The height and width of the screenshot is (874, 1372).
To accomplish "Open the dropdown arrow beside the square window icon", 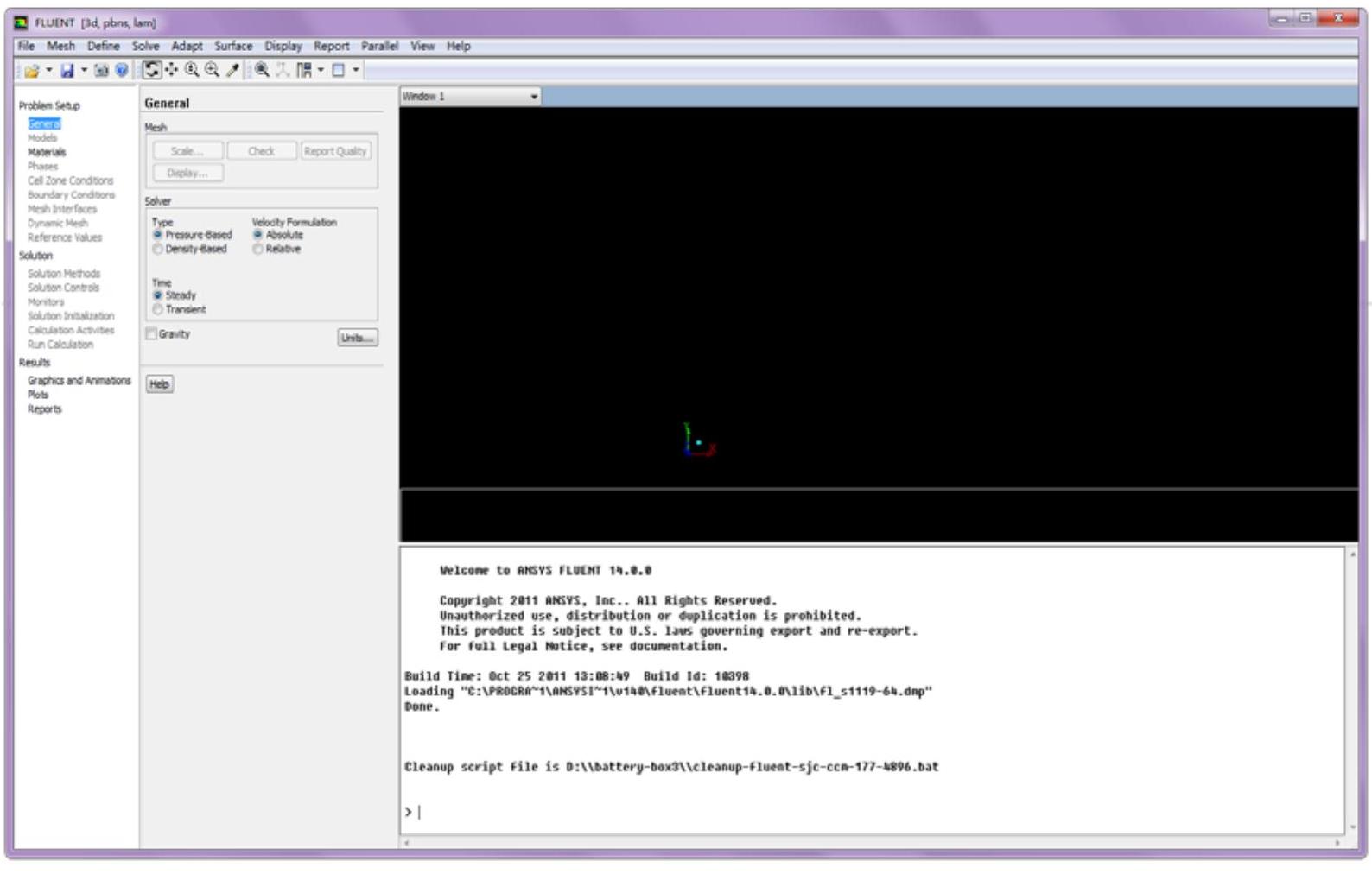I will tap(356, 70).
